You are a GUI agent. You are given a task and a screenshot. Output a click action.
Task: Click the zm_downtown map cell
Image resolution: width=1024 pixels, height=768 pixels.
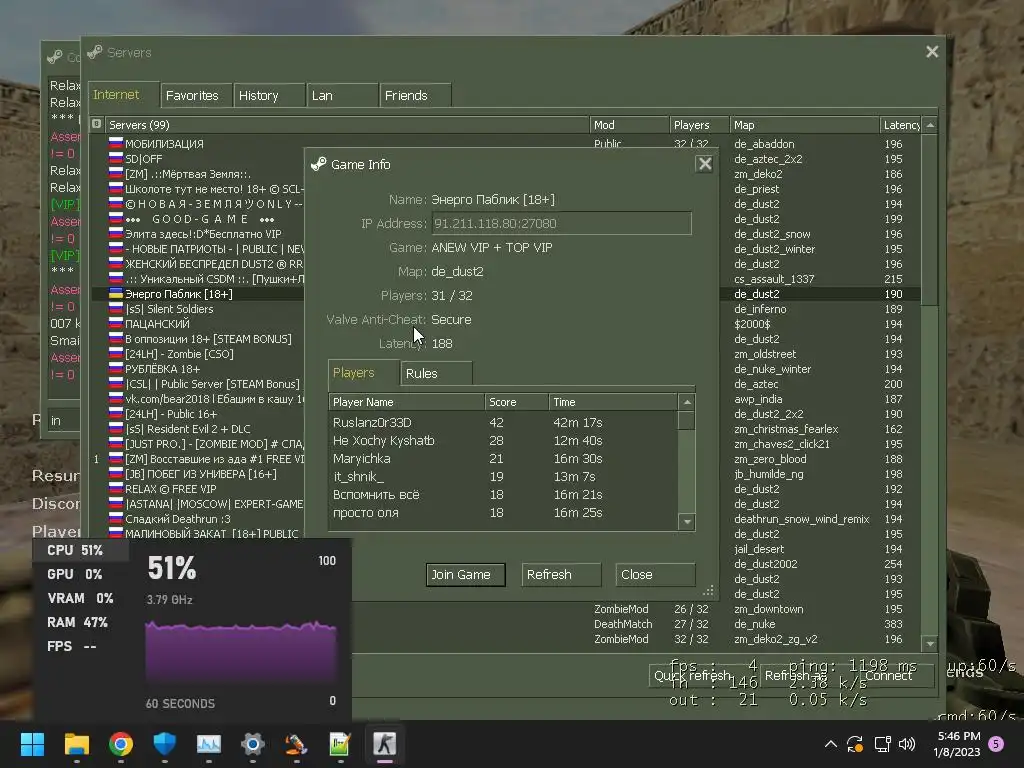click(769, 609)
